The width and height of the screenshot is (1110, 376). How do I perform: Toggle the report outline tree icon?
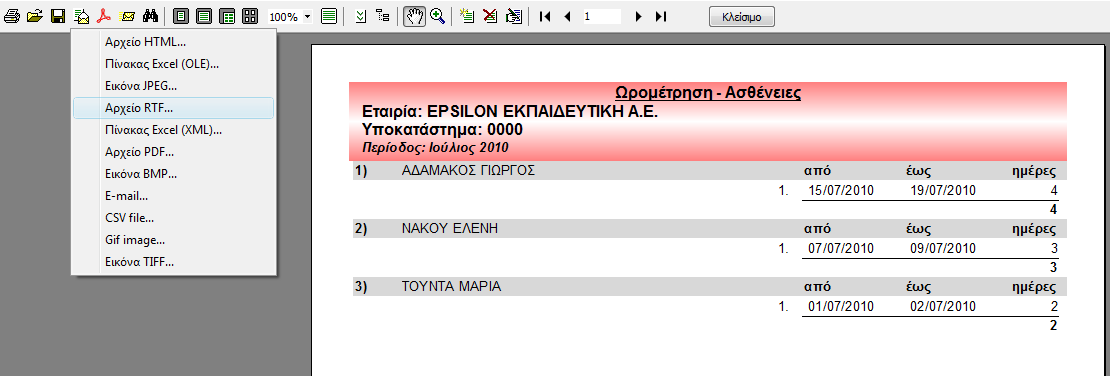383,16
